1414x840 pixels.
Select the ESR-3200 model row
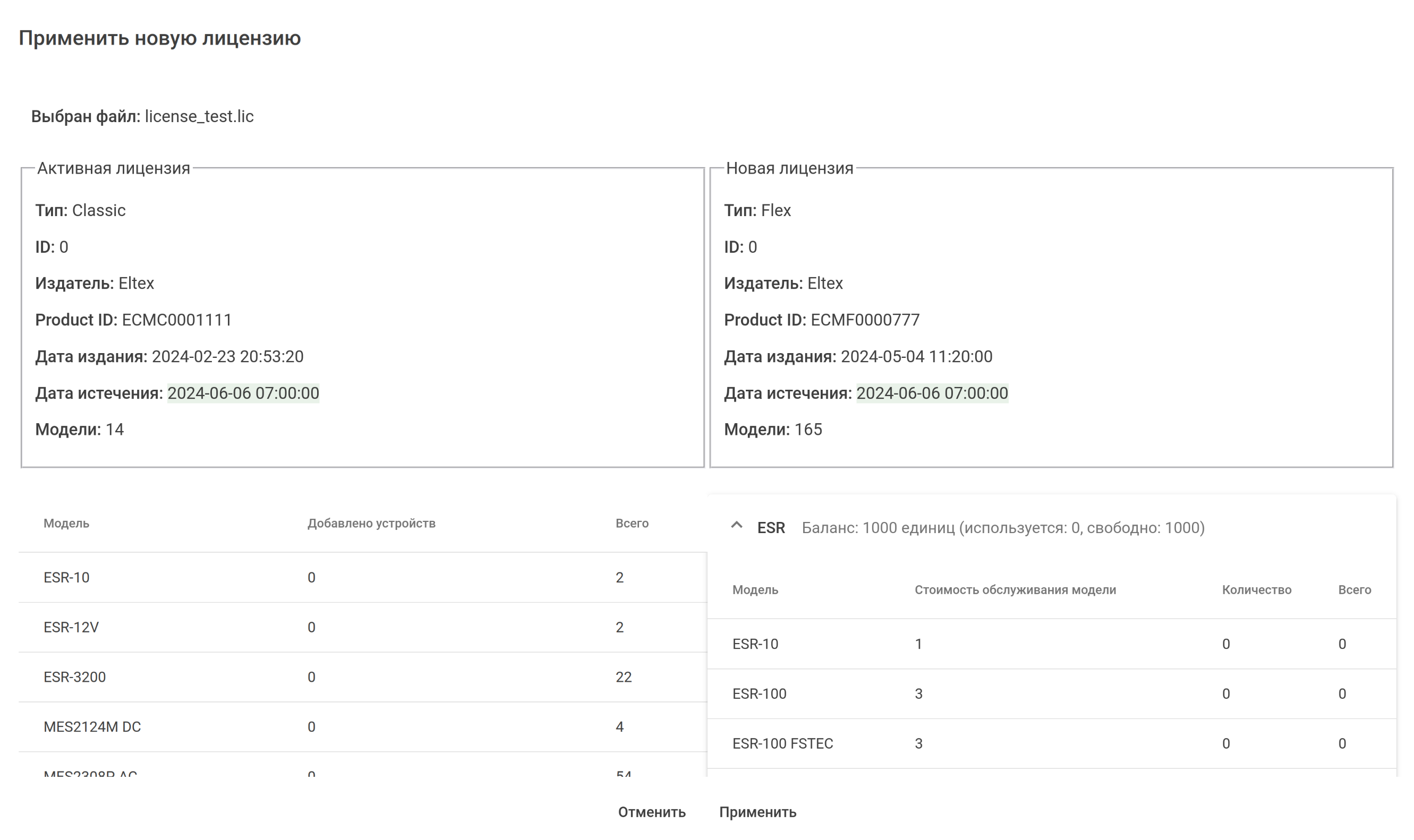[74, 677]
